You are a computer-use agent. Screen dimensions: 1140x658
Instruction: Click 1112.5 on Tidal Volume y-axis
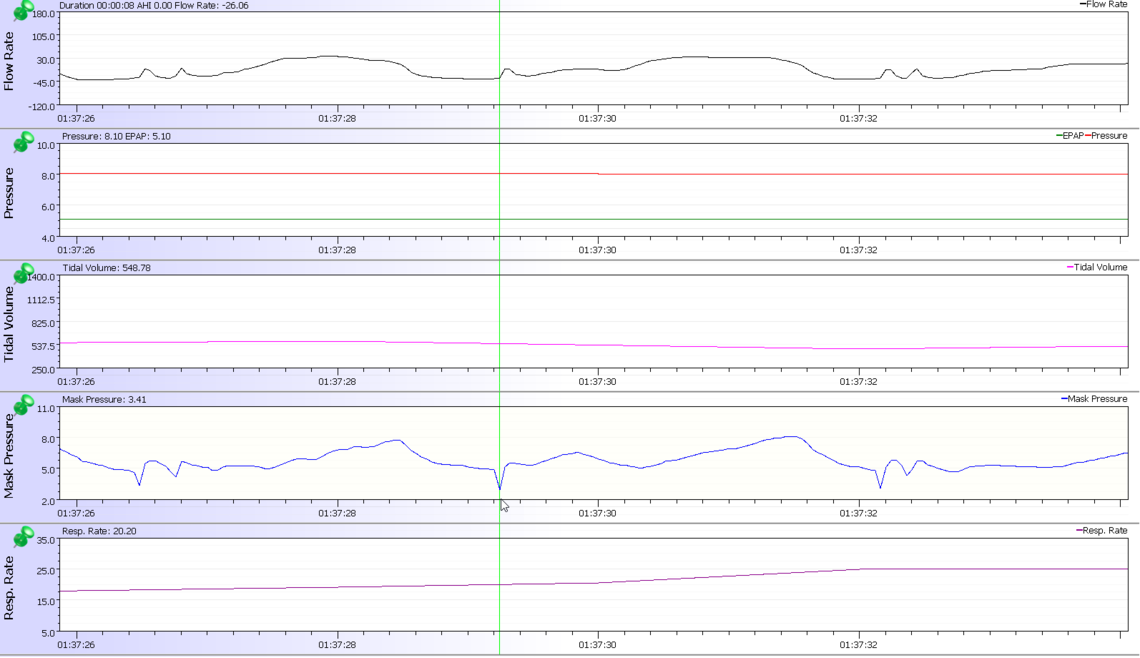coord(42,300)
